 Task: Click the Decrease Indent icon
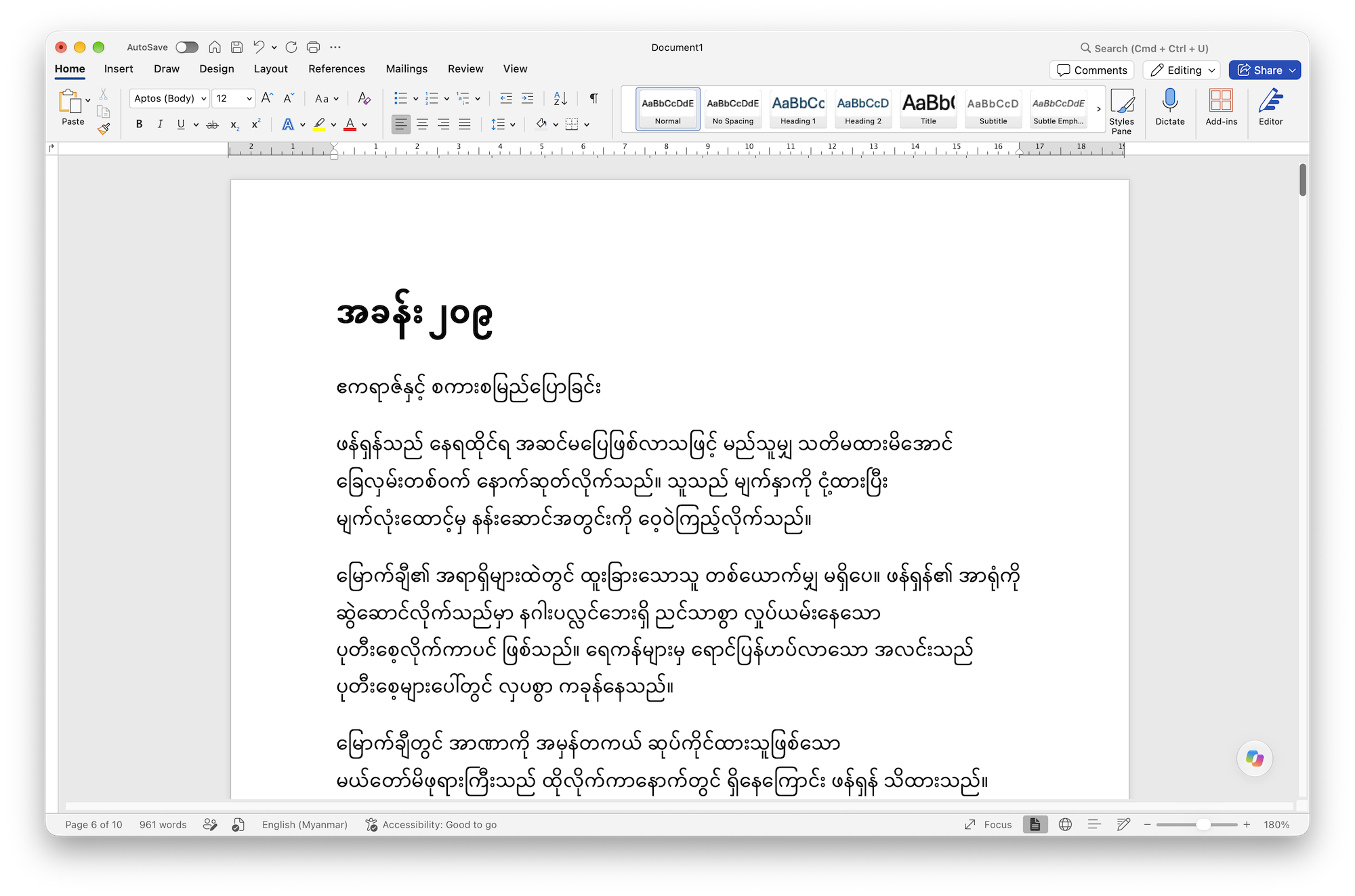pyautogui.click(x=506, y=98)
